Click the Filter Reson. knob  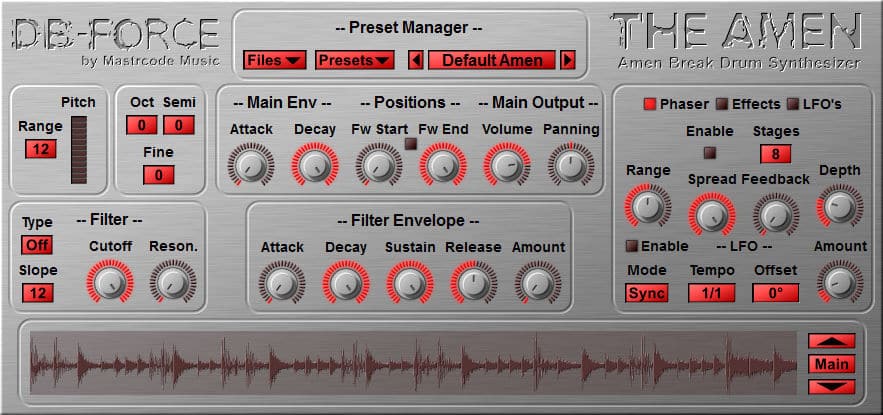173,282
